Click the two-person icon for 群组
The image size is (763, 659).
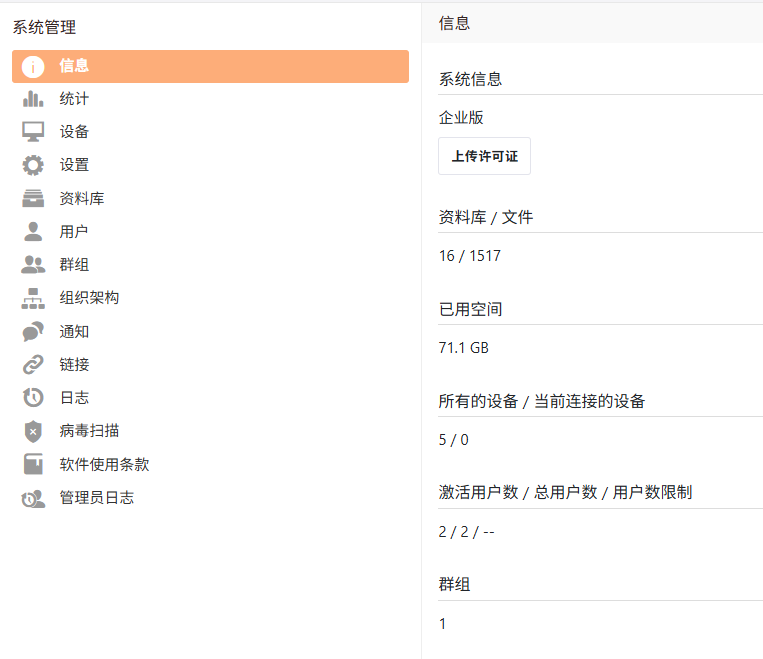point(33,265)
